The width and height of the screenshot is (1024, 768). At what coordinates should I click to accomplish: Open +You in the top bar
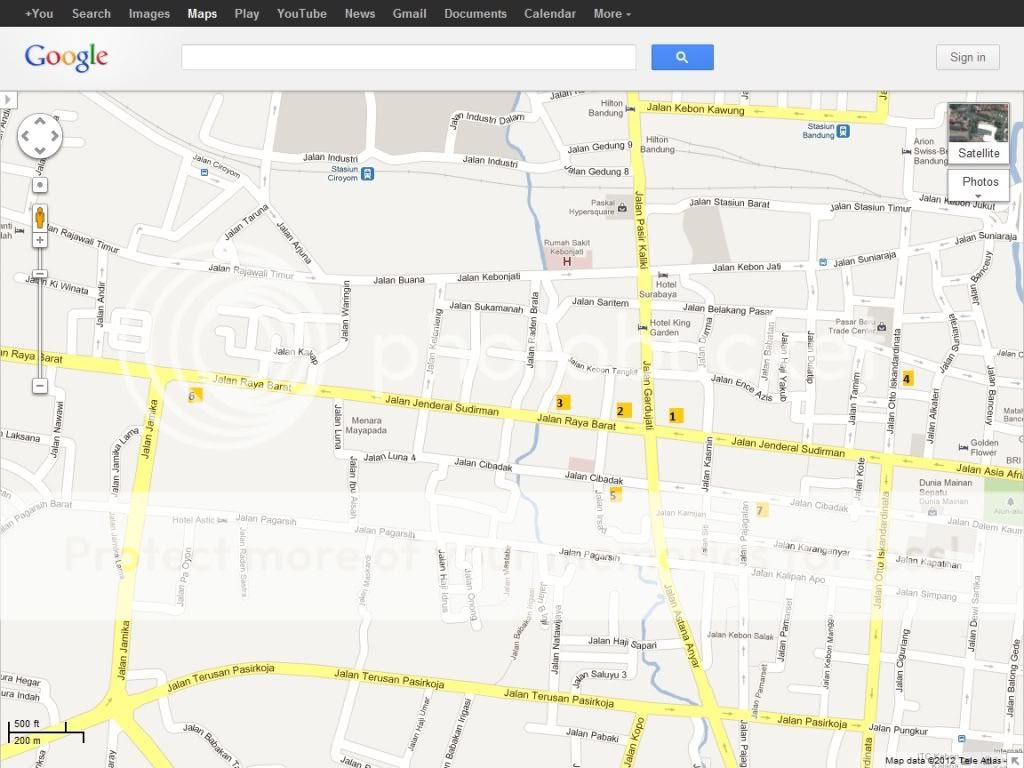pos(39,14)
